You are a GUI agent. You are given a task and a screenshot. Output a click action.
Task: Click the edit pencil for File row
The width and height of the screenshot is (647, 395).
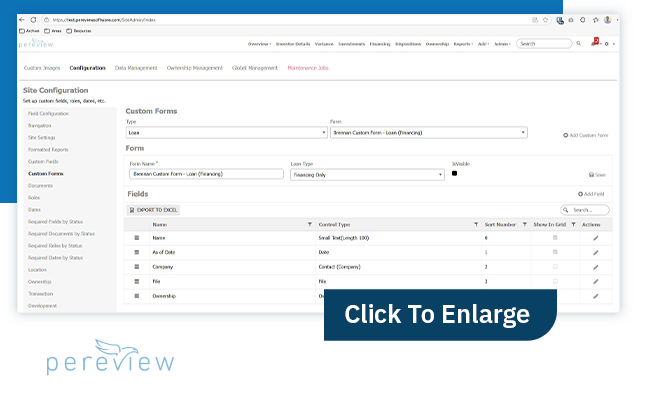coord(596,282)
